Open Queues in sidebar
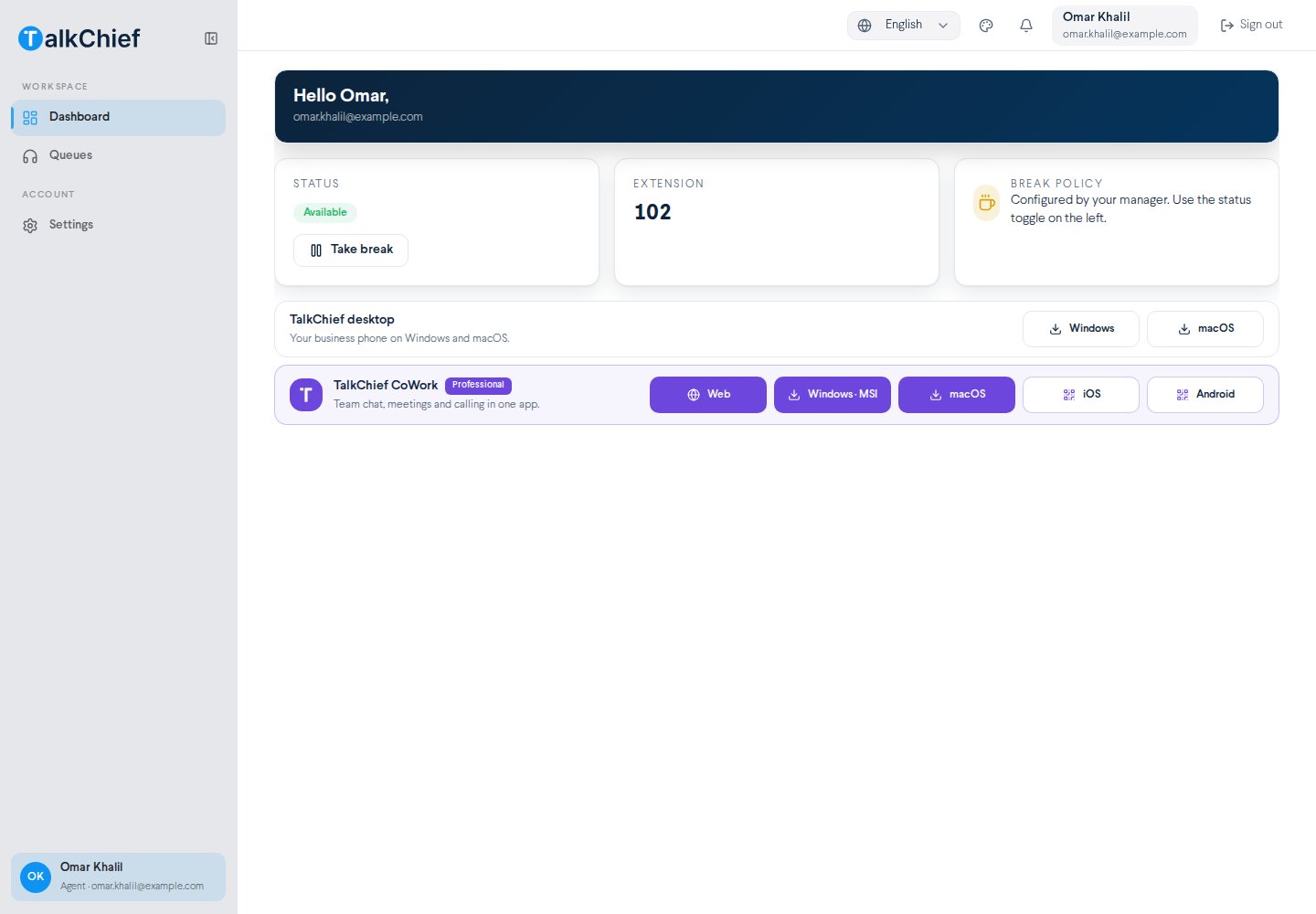The width and height of the screenshot is (1316, 914). 119,155
